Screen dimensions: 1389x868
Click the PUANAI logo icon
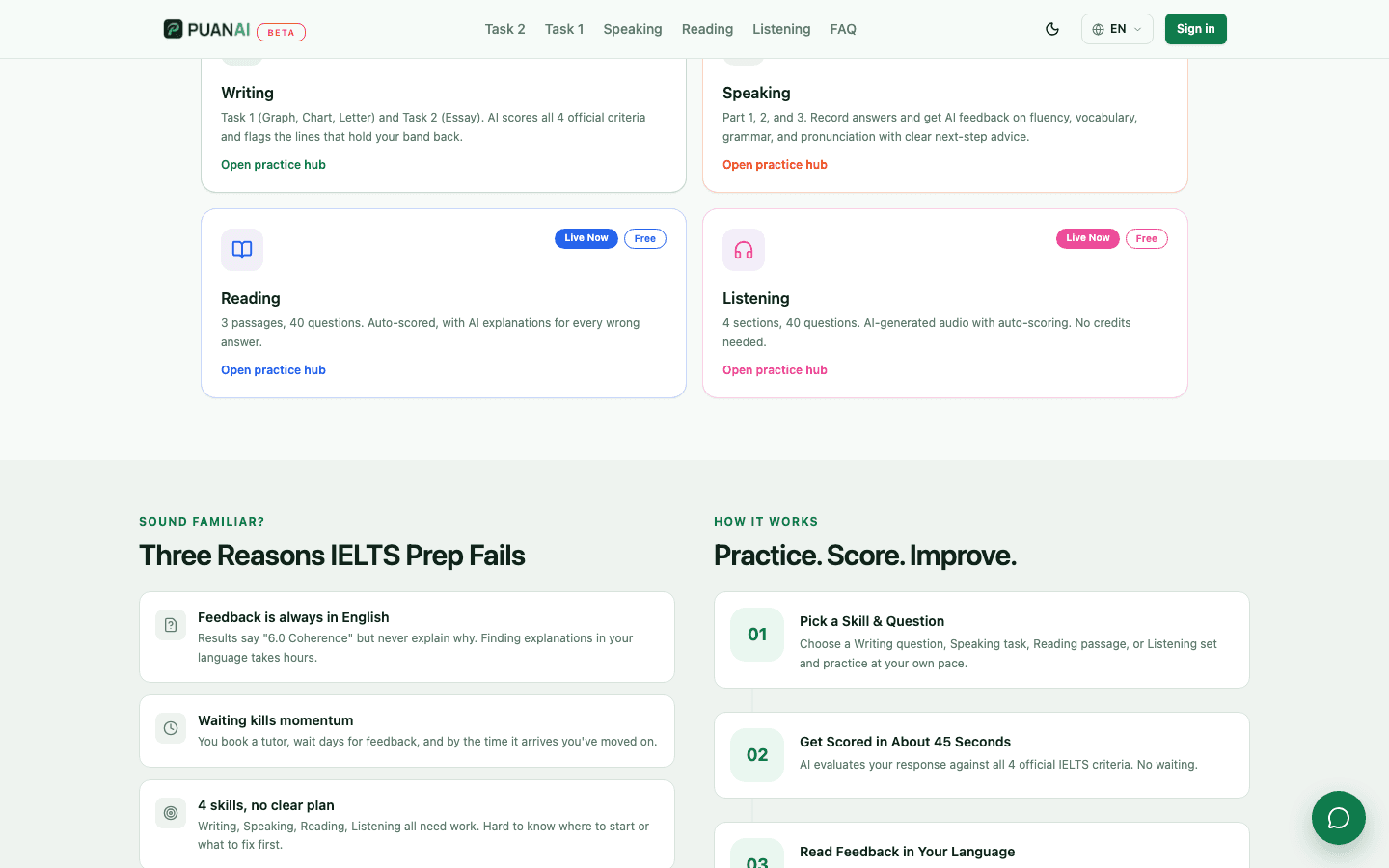173,29
